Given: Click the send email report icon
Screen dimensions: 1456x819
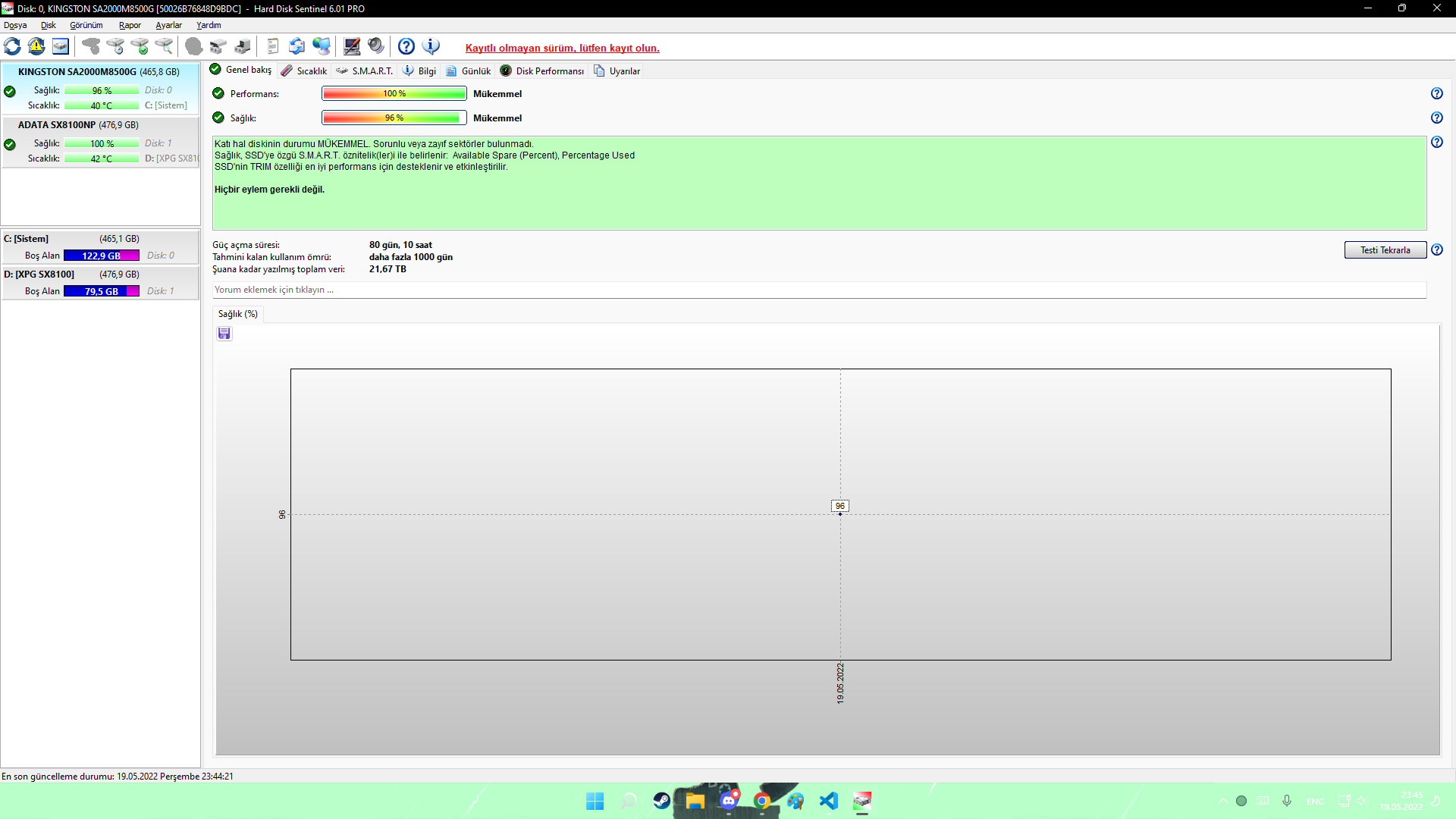Looking at the screenshot, I should [x=297, y=47].
